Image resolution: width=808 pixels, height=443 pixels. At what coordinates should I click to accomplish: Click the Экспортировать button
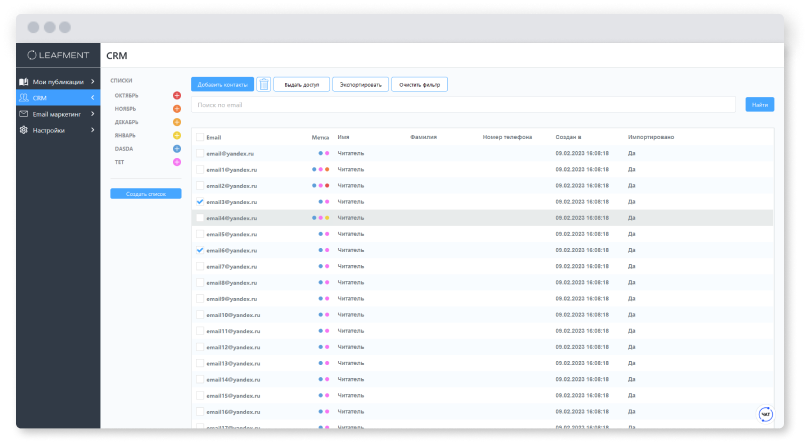(360, 84)
